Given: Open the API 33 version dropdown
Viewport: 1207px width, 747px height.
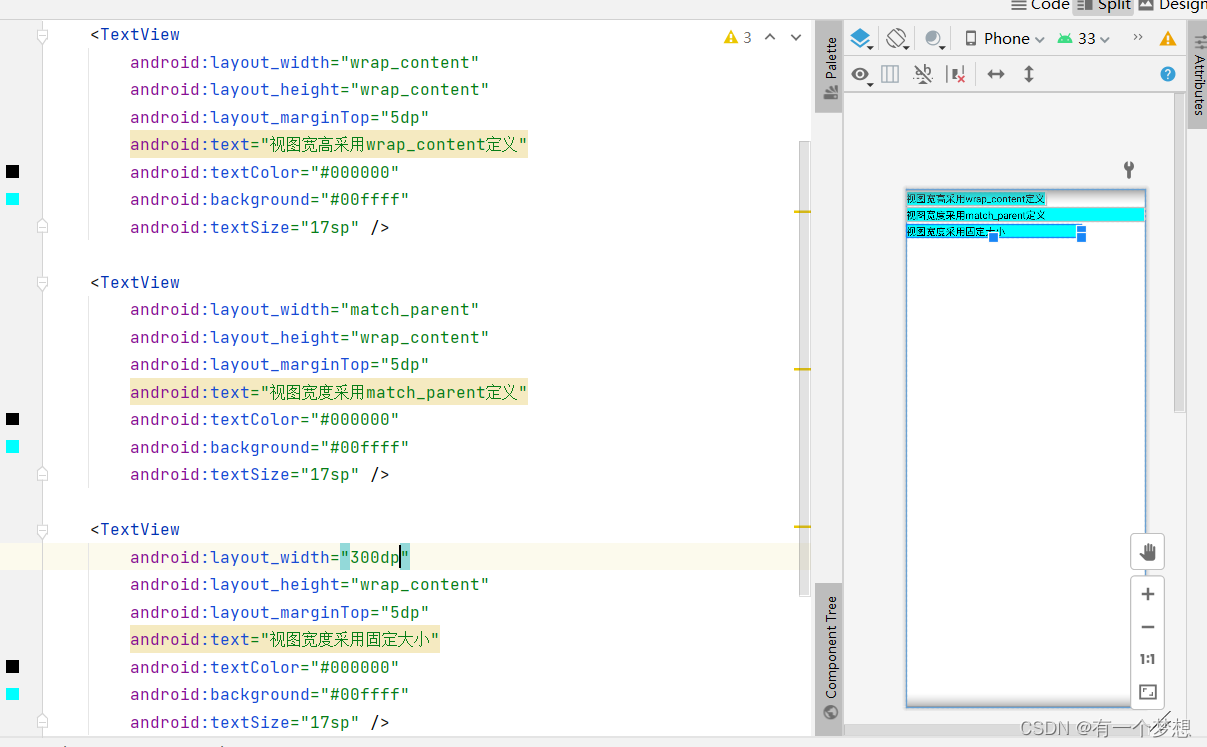Looking at the screenshot, I should (1084, 39).
